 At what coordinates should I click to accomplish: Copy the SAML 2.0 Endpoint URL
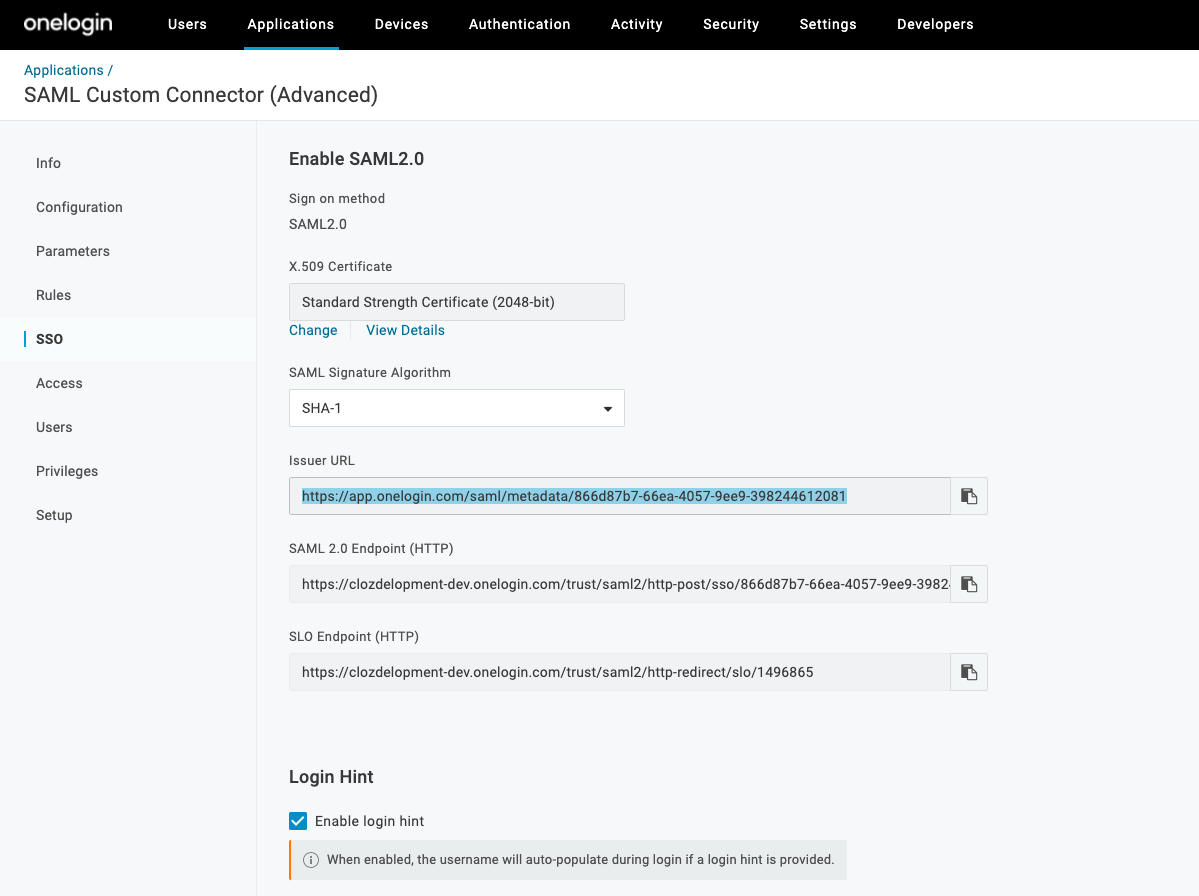point(967,583)
